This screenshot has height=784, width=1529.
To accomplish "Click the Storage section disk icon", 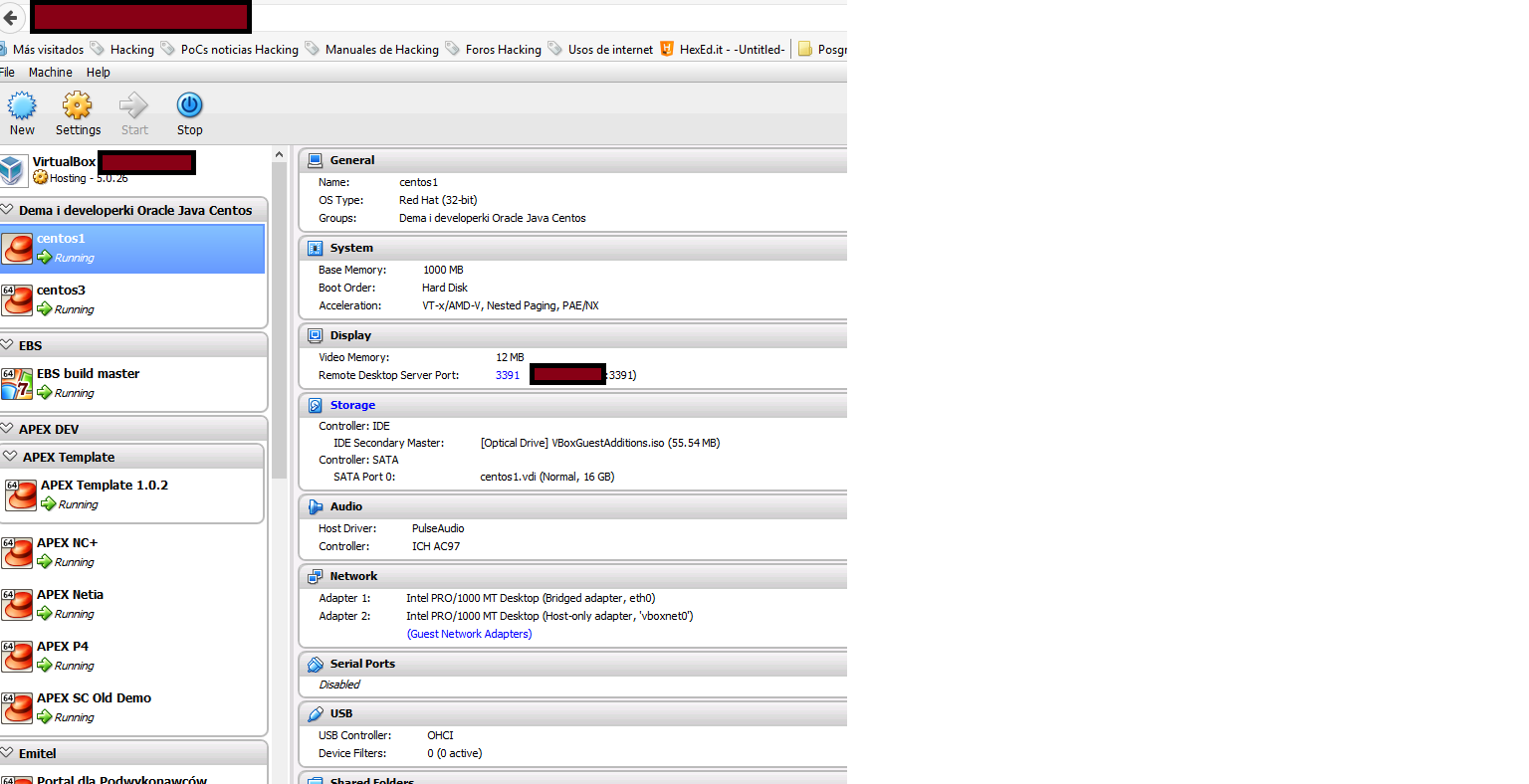I will [315, 406].
